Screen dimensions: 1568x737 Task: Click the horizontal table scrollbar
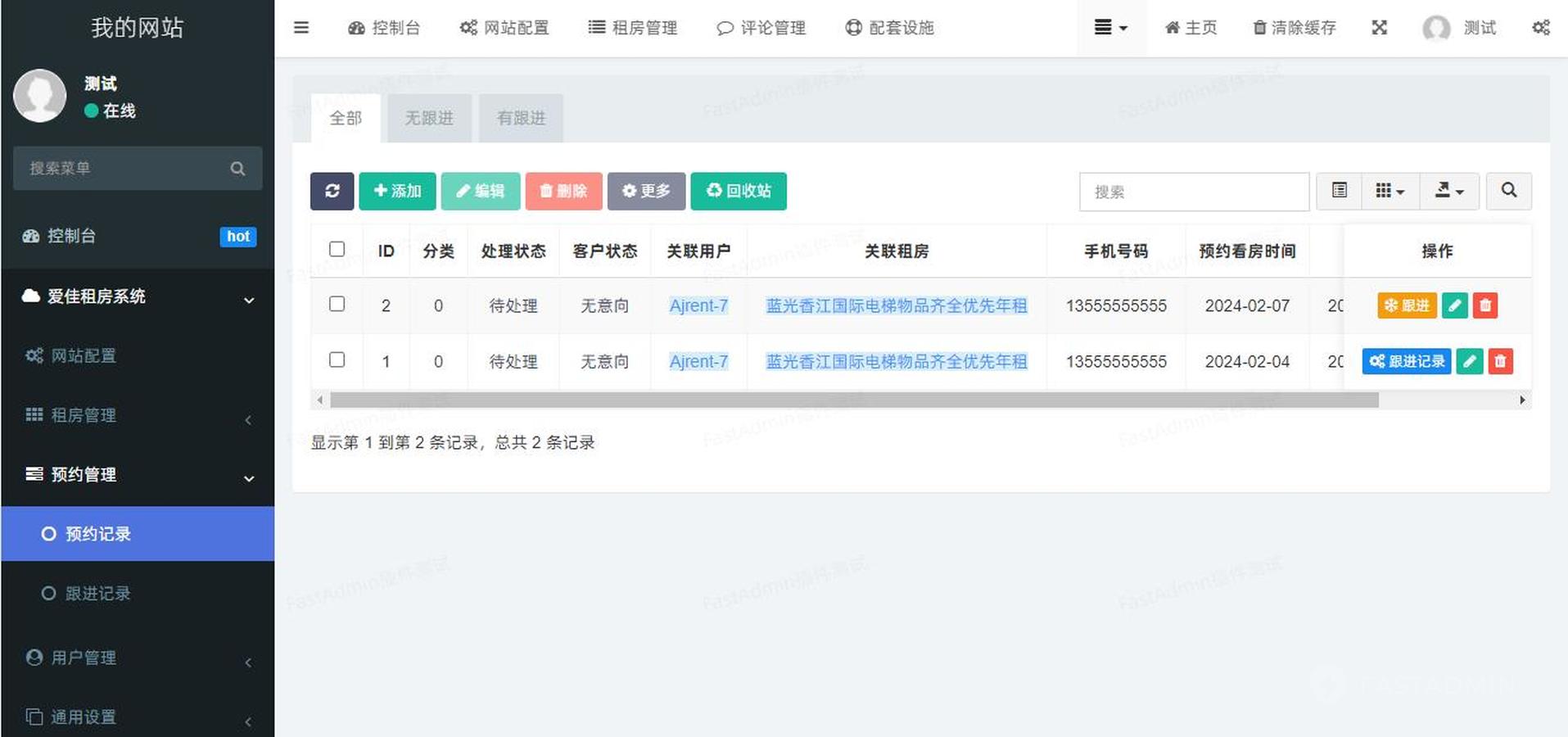click(x=853, y=400)
